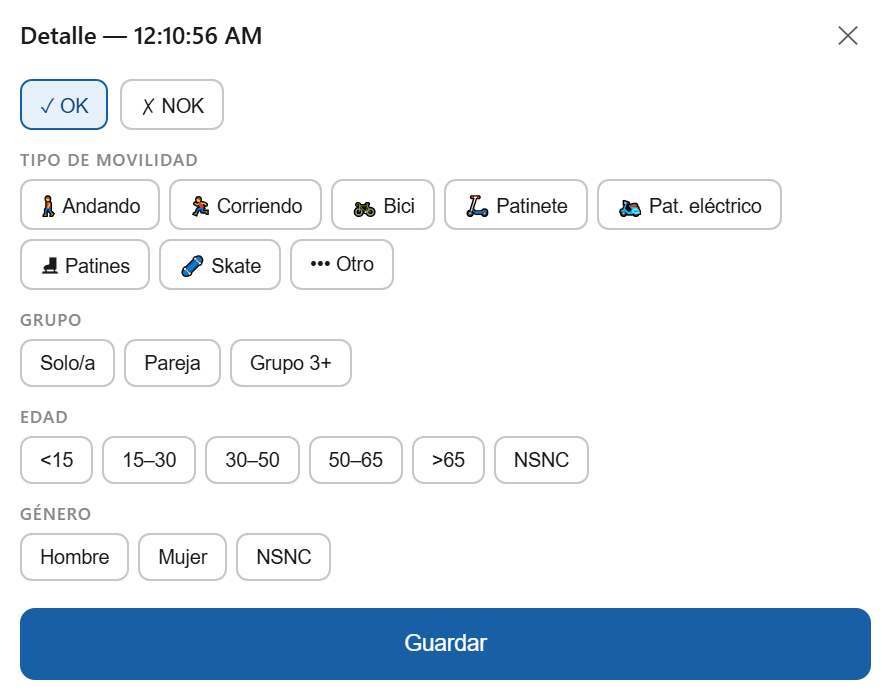Image resolution: width=891 pixels, height=693 pixels.
Task: Mark the detail as NOK
Action: [172, 105]
